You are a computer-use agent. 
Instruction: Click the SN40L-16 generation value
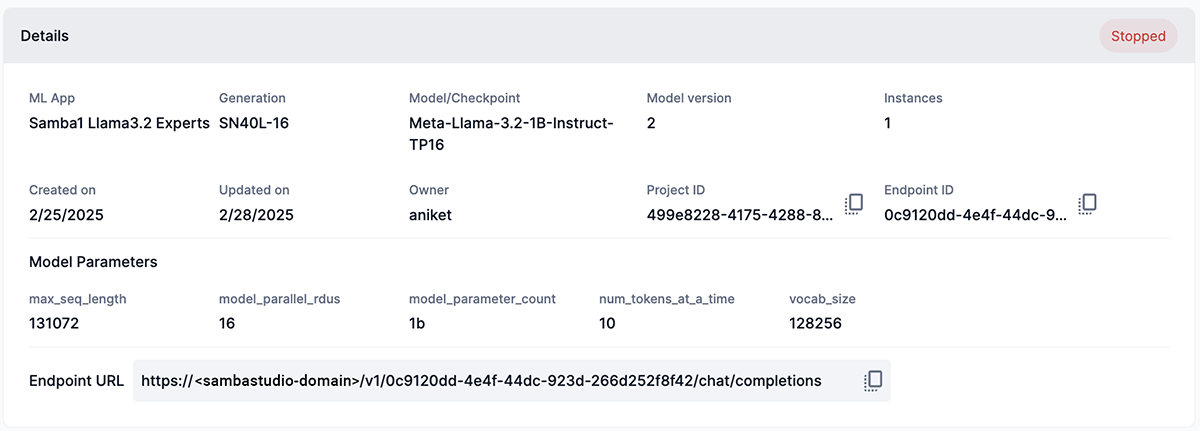point(254,123)
